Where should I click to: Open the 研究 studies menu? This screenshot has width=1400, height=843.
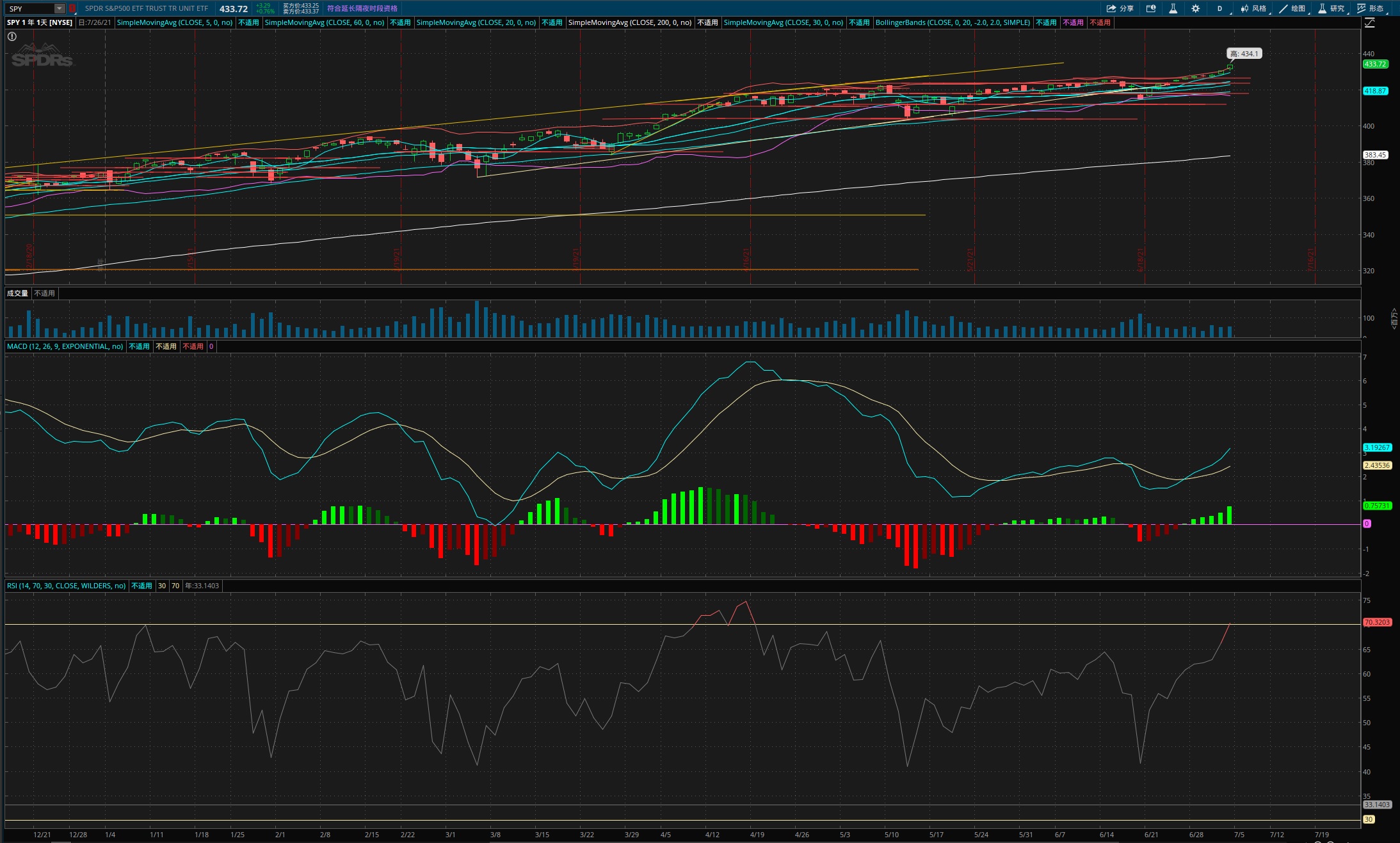coord(1337,8)
